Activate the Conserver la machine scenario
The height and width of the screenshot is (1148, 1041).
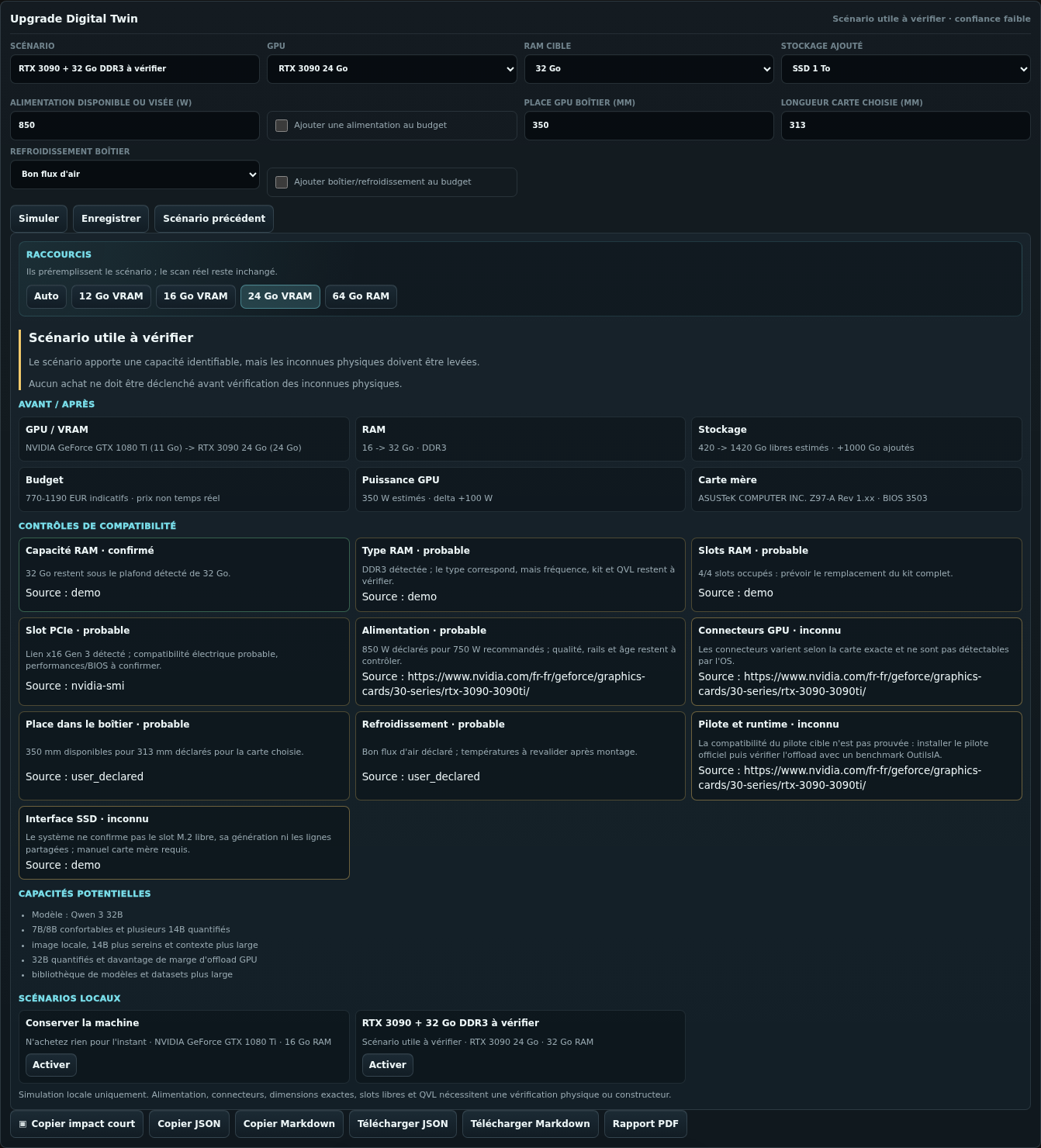click(51, 1065)
